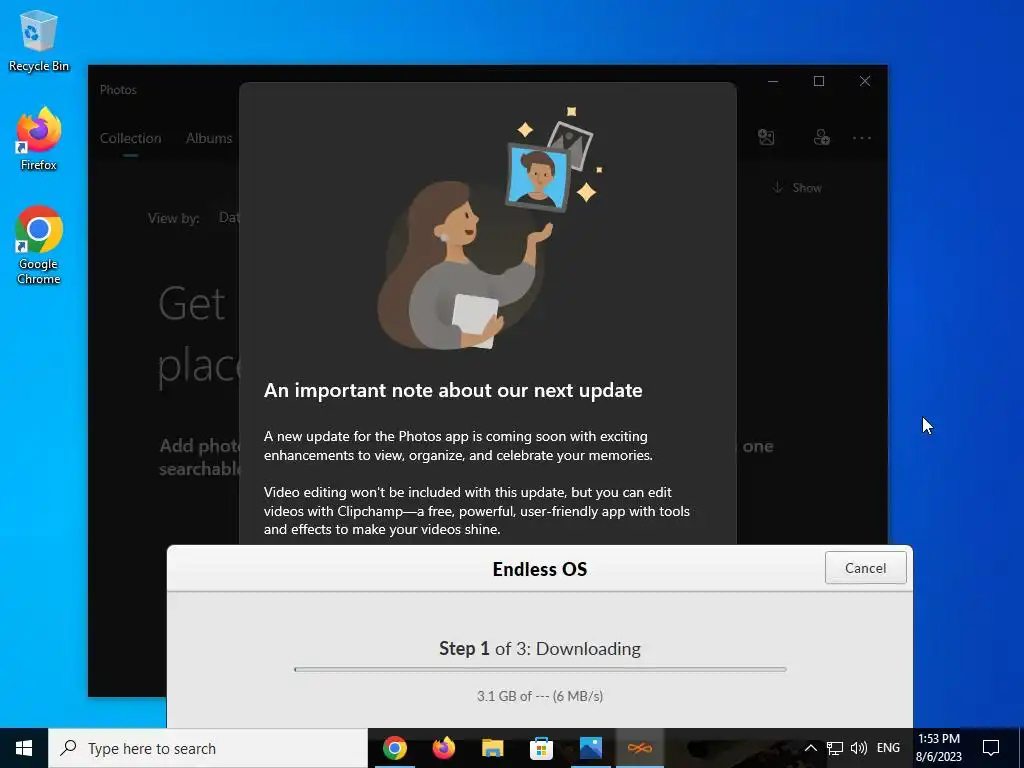
Task: Switch to Collection tab in Photos
Action: coord(131,138)
